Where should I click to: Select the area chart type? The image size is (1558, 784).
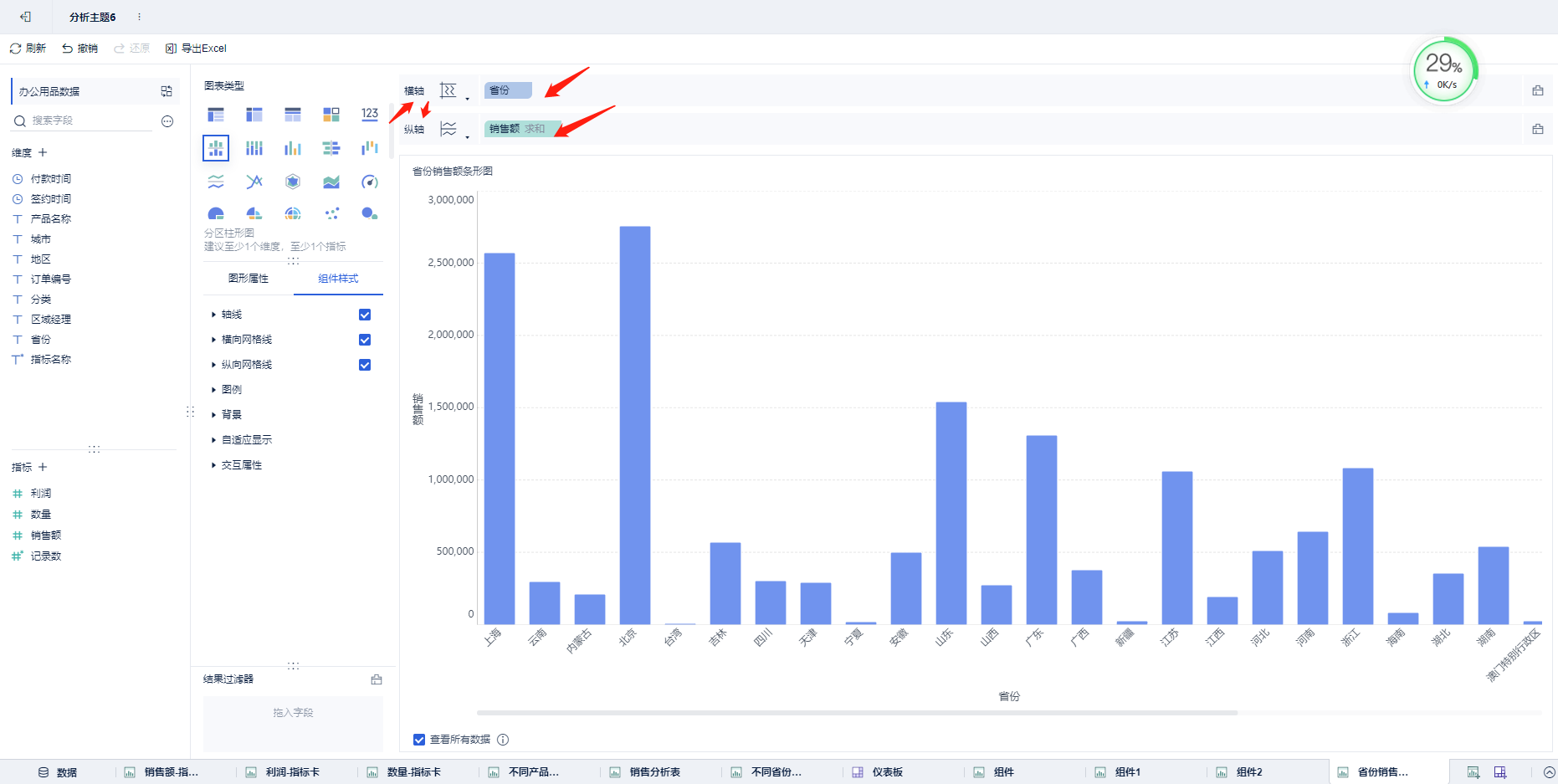(331, 182)
